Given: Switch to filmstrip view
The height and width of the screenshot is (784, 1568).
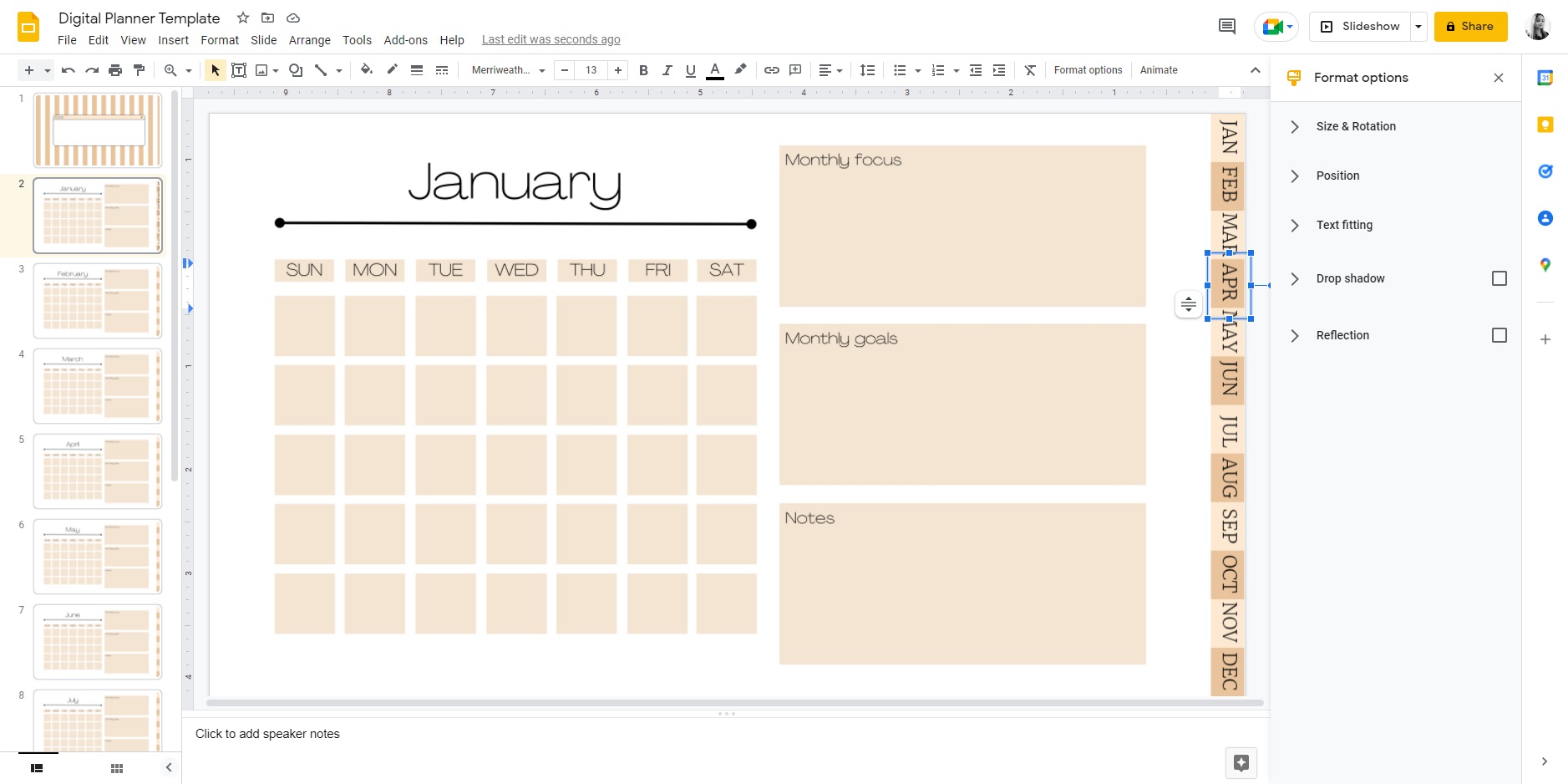Looking at the screenshot, I should click(x=37, y=768).
